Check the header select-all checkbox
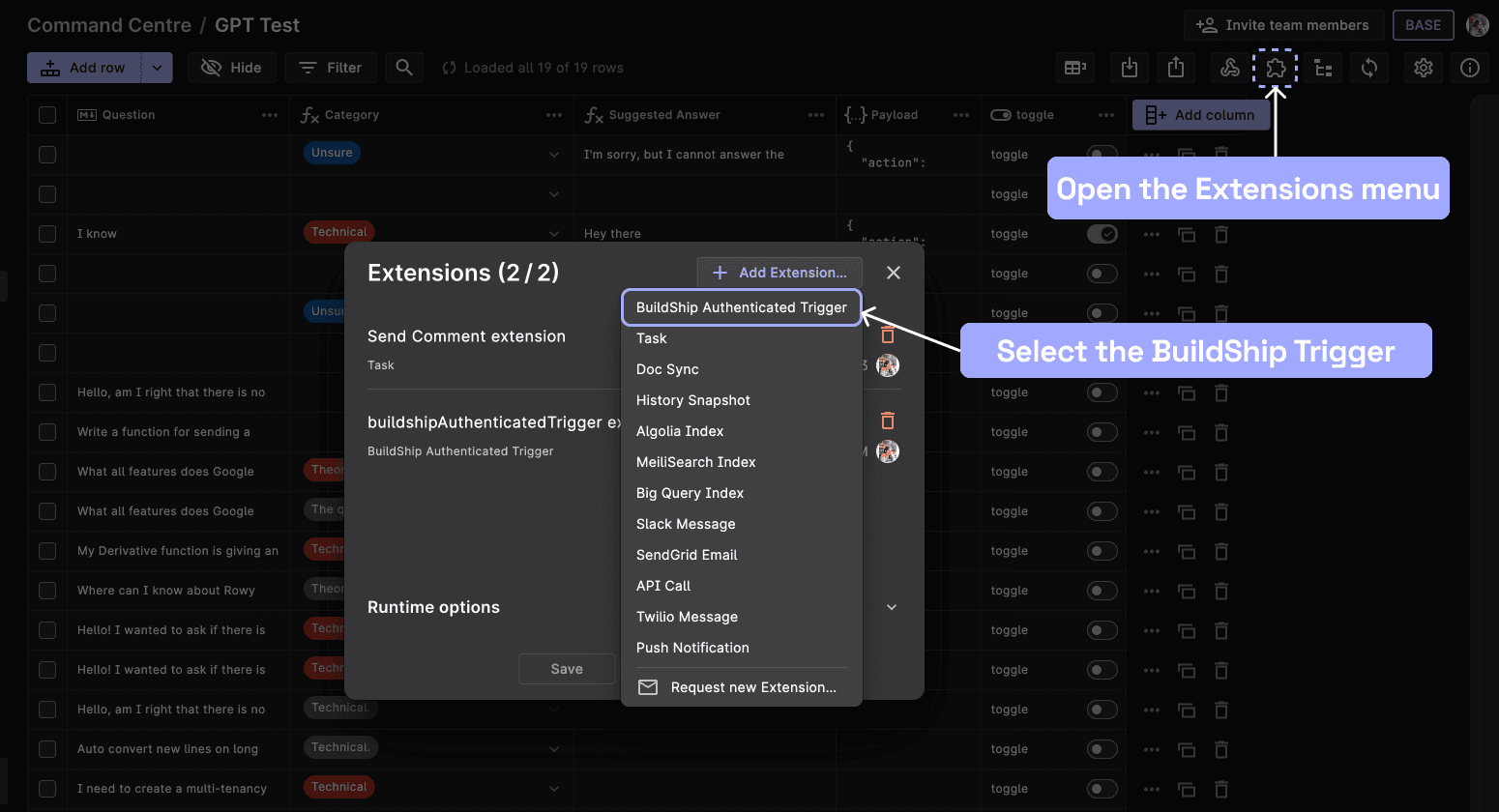1499x812 pixels. [47, 115]
